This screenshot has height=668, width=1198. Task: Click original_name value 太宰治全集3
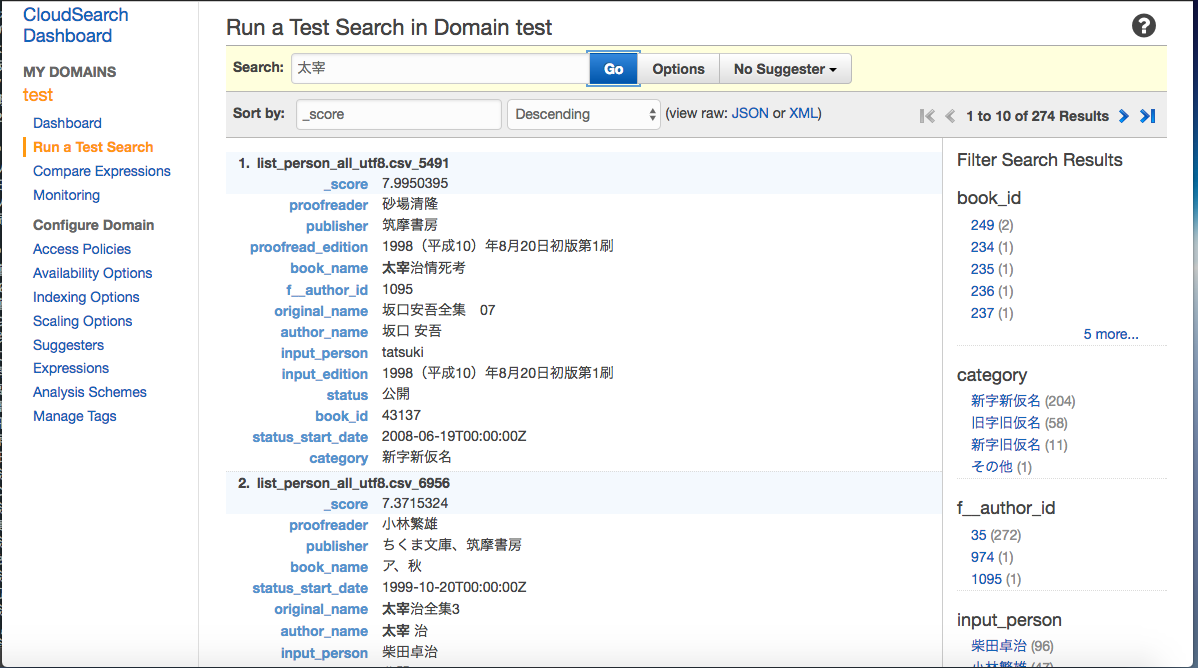point(421,609)
